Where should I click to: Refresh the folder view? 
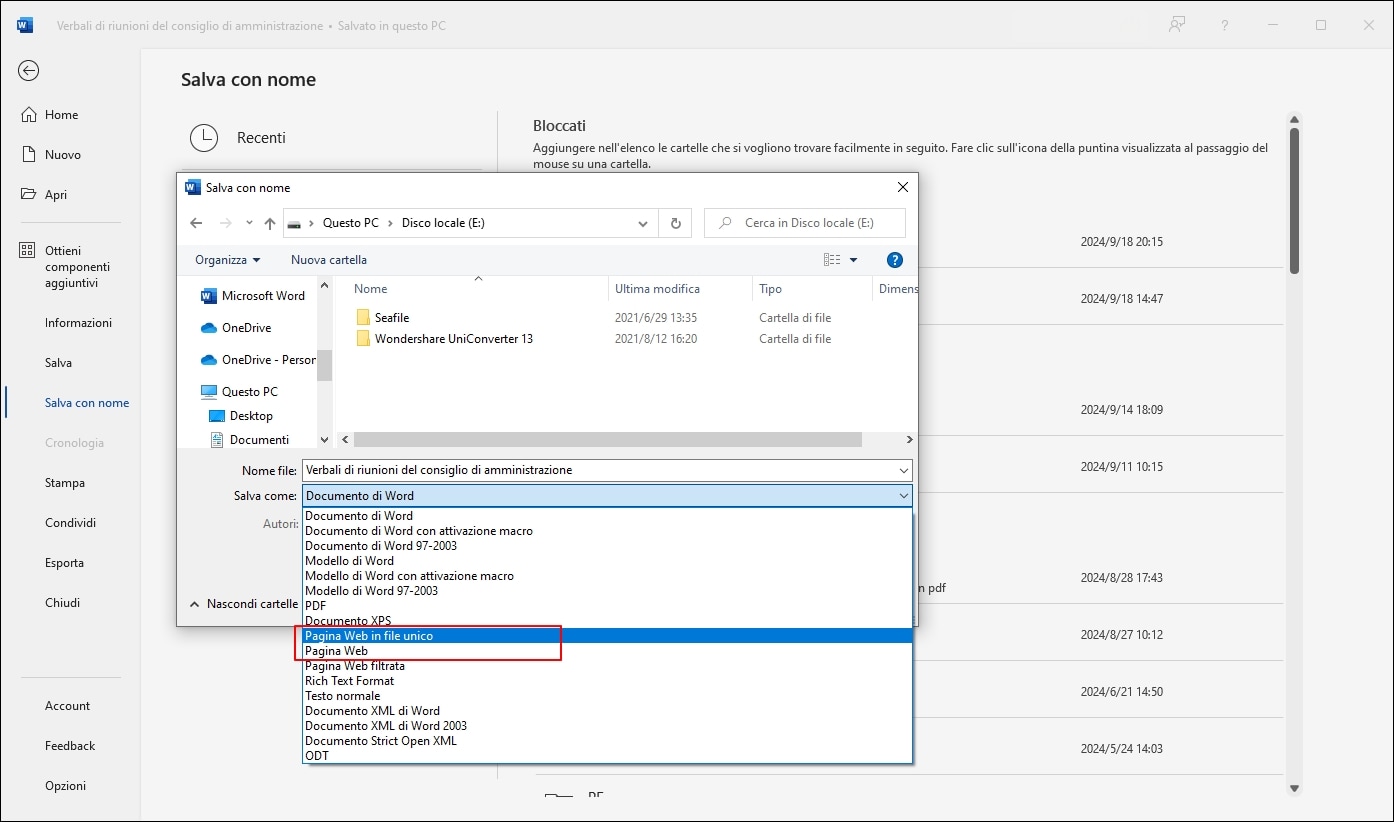[x=676, y=223]
